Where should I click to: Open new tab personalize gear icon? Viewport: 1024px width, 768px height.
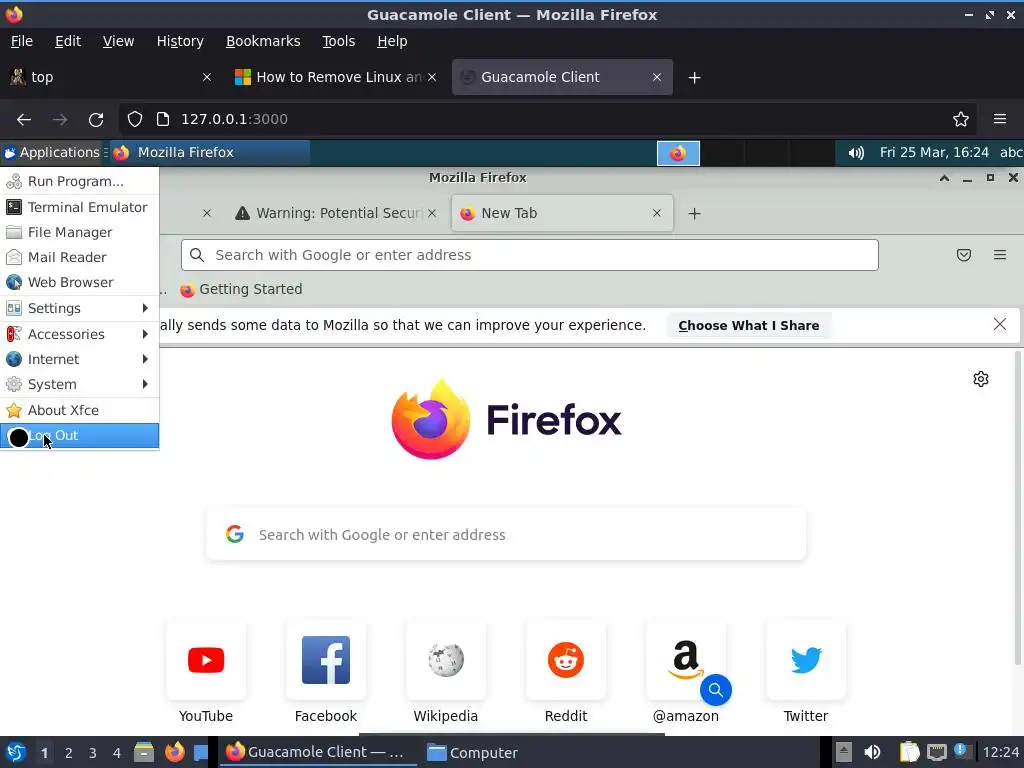point(981,379)
